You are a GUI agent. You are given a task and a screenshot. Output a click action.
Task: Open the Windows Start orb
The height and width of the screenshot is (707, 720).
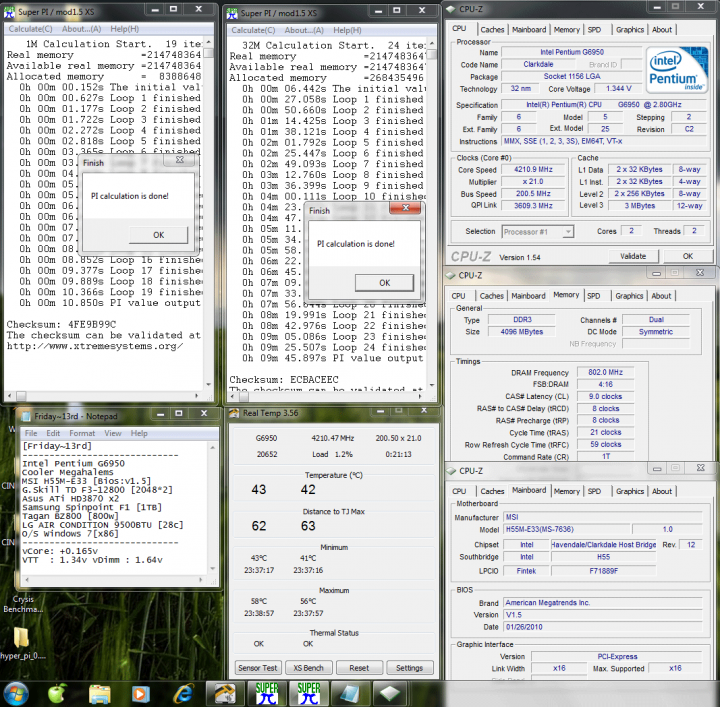(x=15, y=694)
